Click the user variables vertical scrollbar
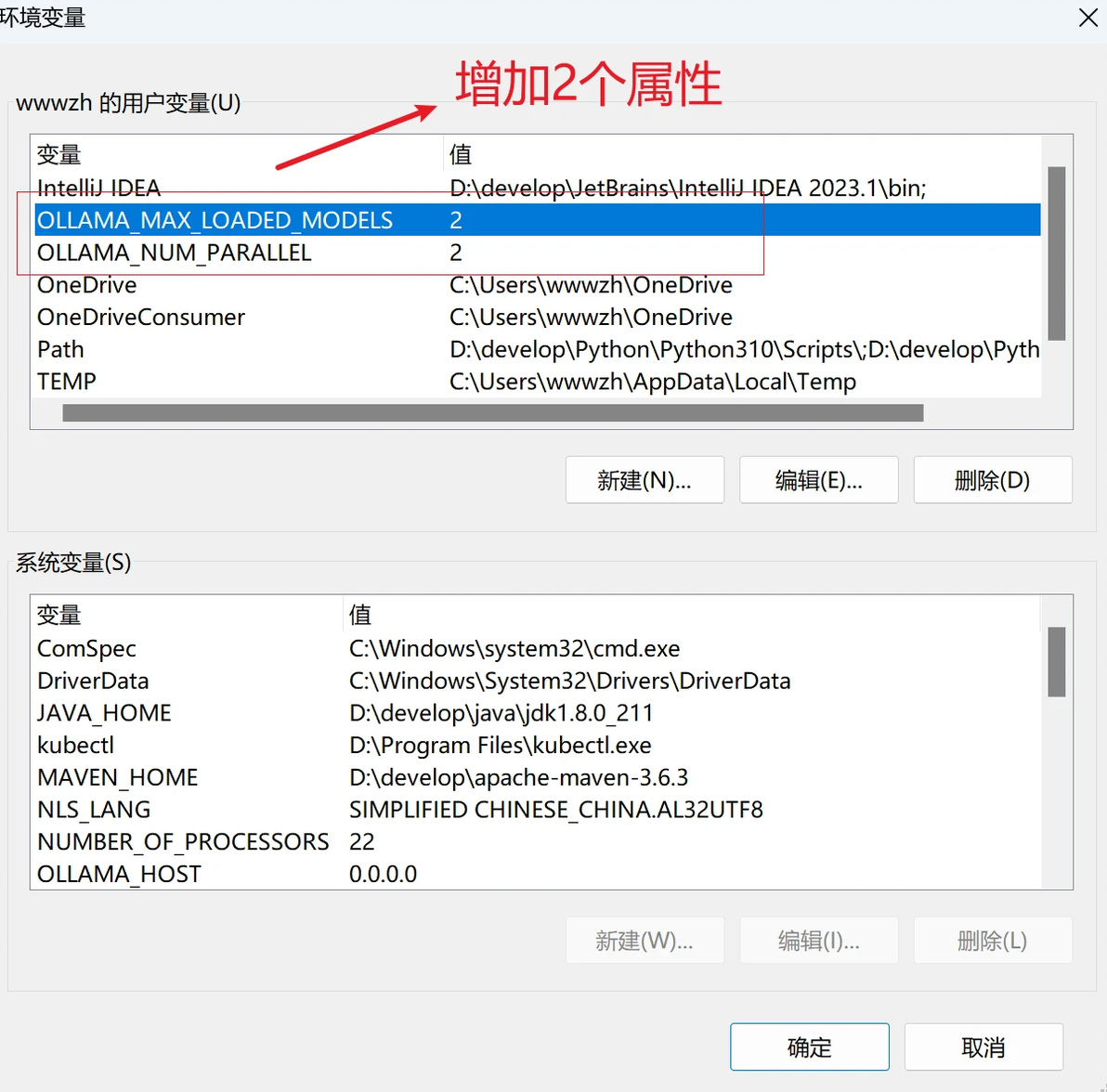The width and height of the screenshot is (1107, 1092). 1056,253
